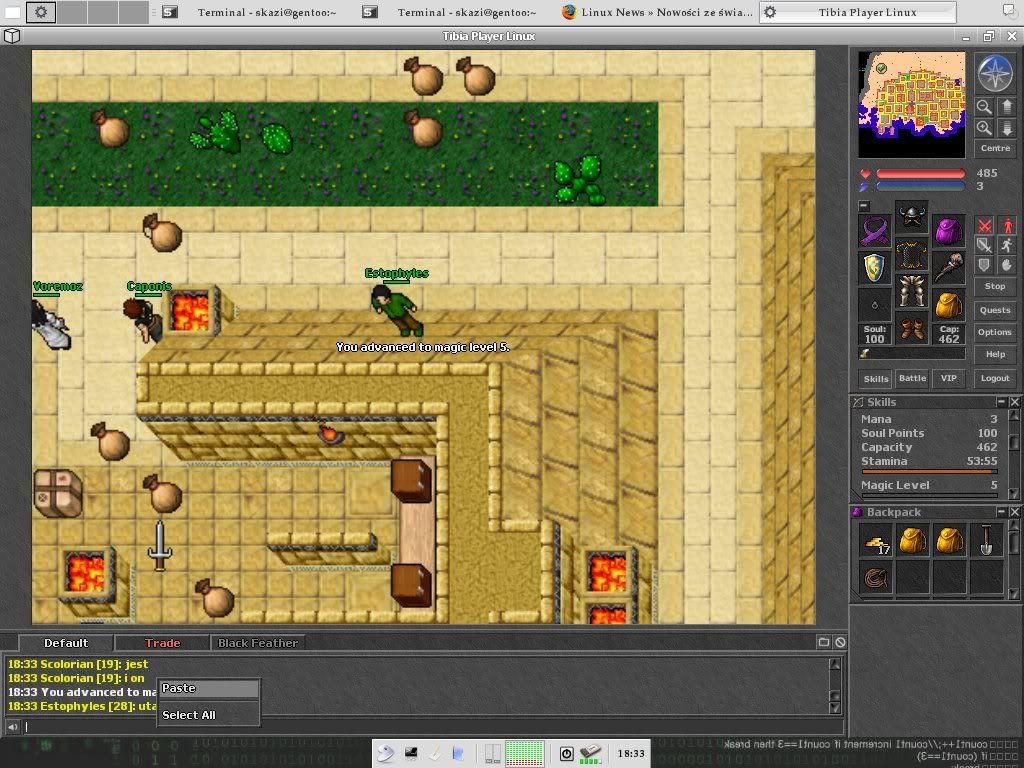Open the Black Feather chat tab
The image size is (1024, 768).
tap(258, 643)
